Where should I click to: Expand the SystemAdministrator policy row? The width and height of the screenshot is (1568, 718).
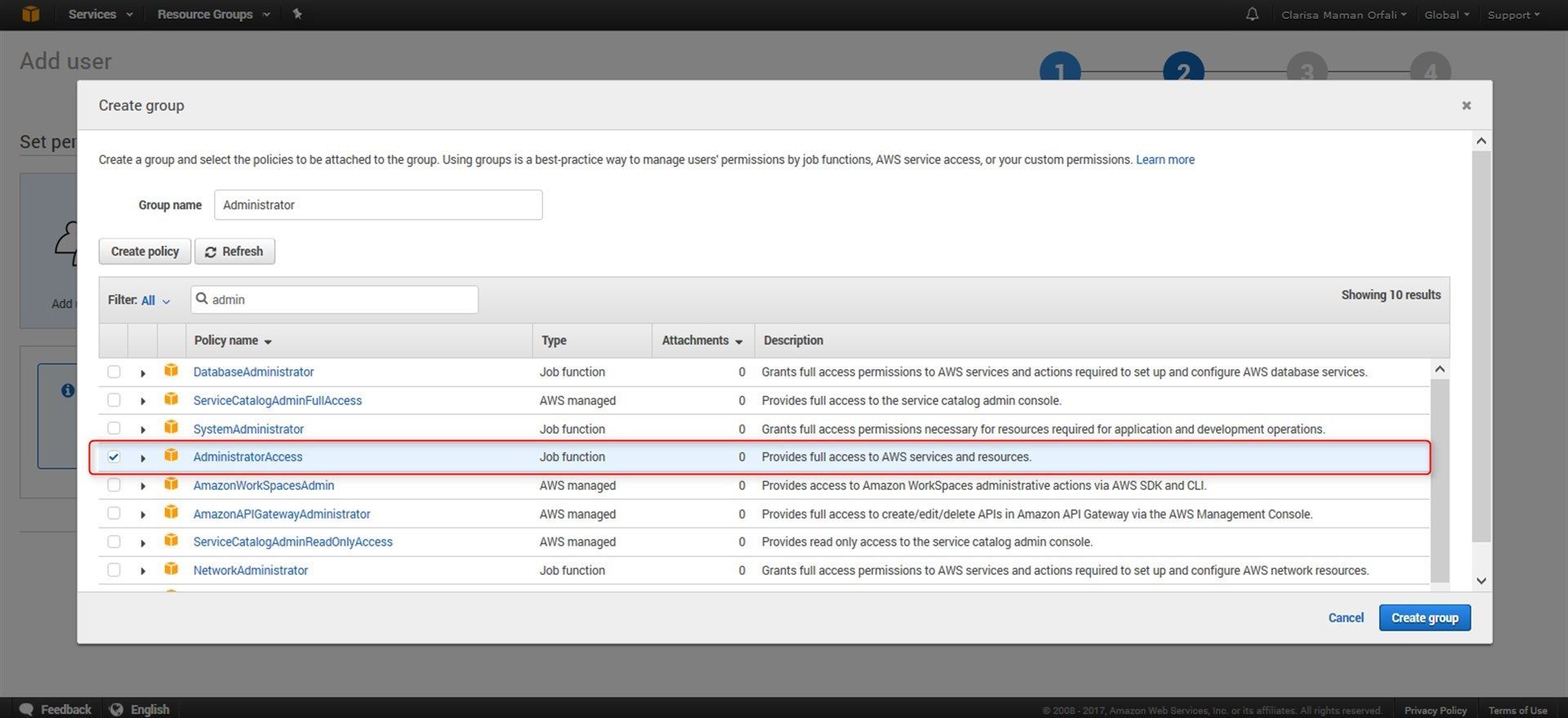click(x=143, y=430)
